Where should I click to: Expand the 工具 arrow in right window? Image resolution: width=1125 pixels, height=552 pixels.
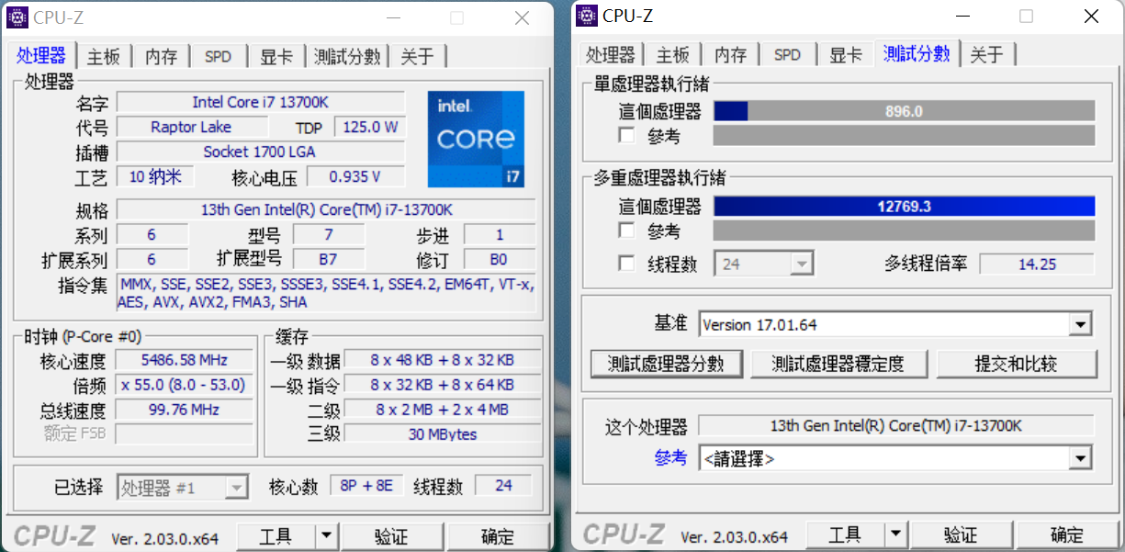click(895, 535)
